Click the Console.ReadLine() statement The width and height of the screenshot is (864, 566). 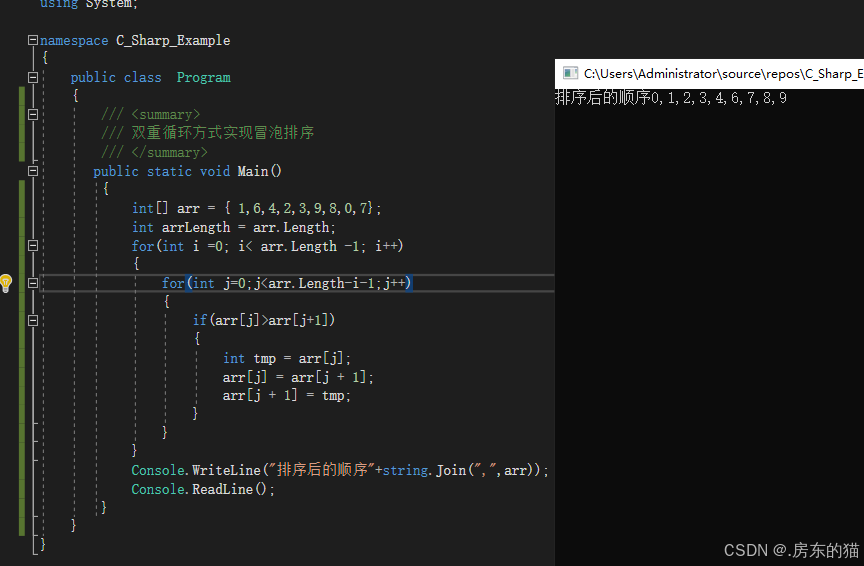click(203, 489)
